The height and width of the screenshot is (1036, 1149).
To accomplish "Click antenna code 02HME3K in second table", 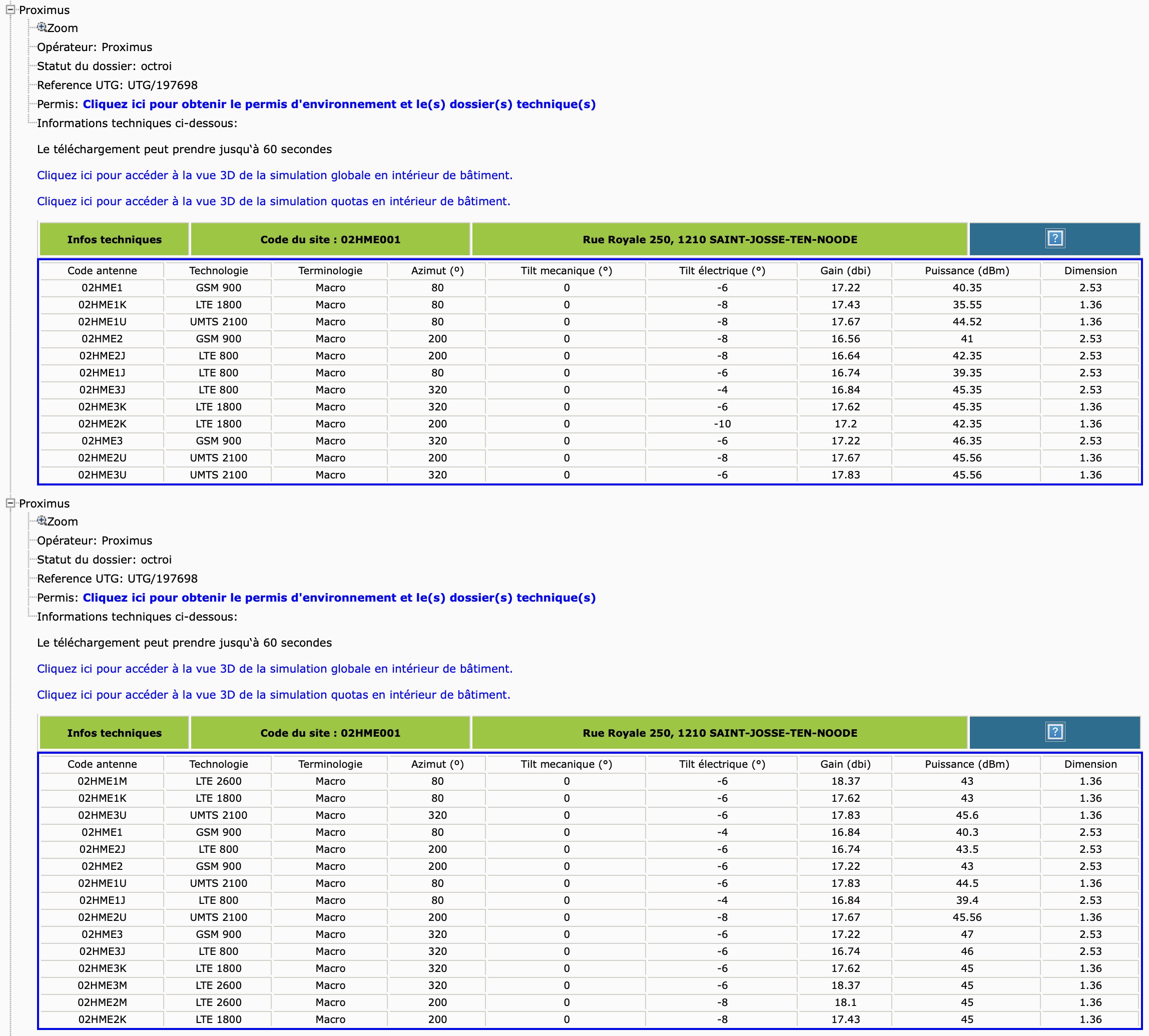I will [102, 968].
